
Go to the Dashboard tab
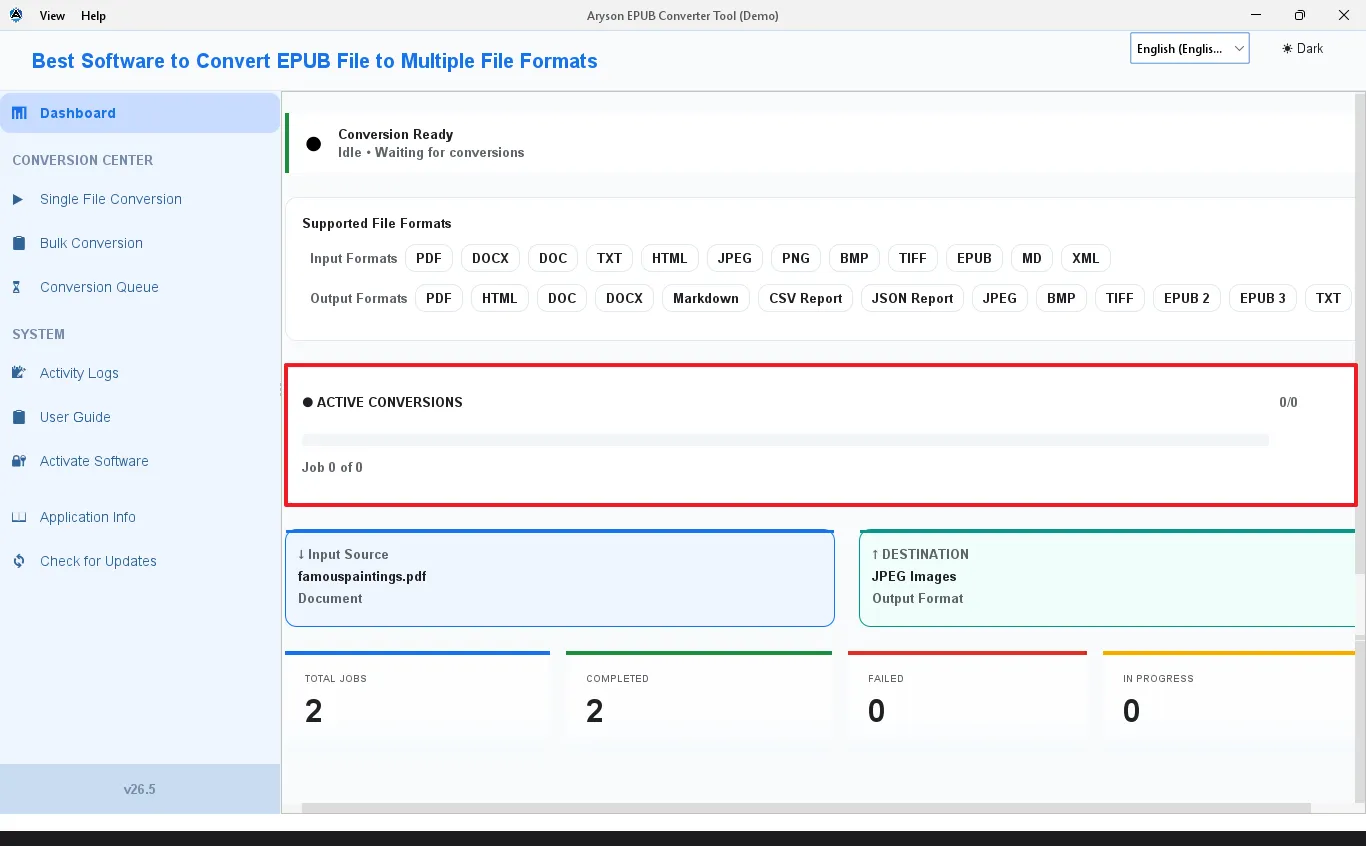(140, 113)
